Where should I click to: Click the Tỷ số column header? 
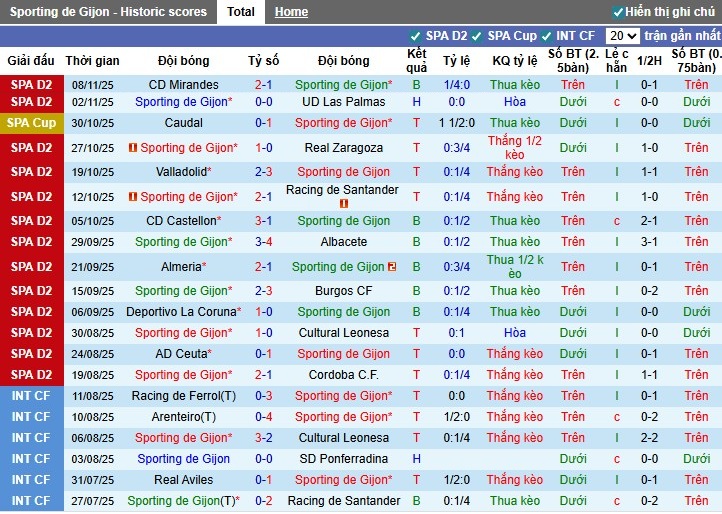(264, 61)
